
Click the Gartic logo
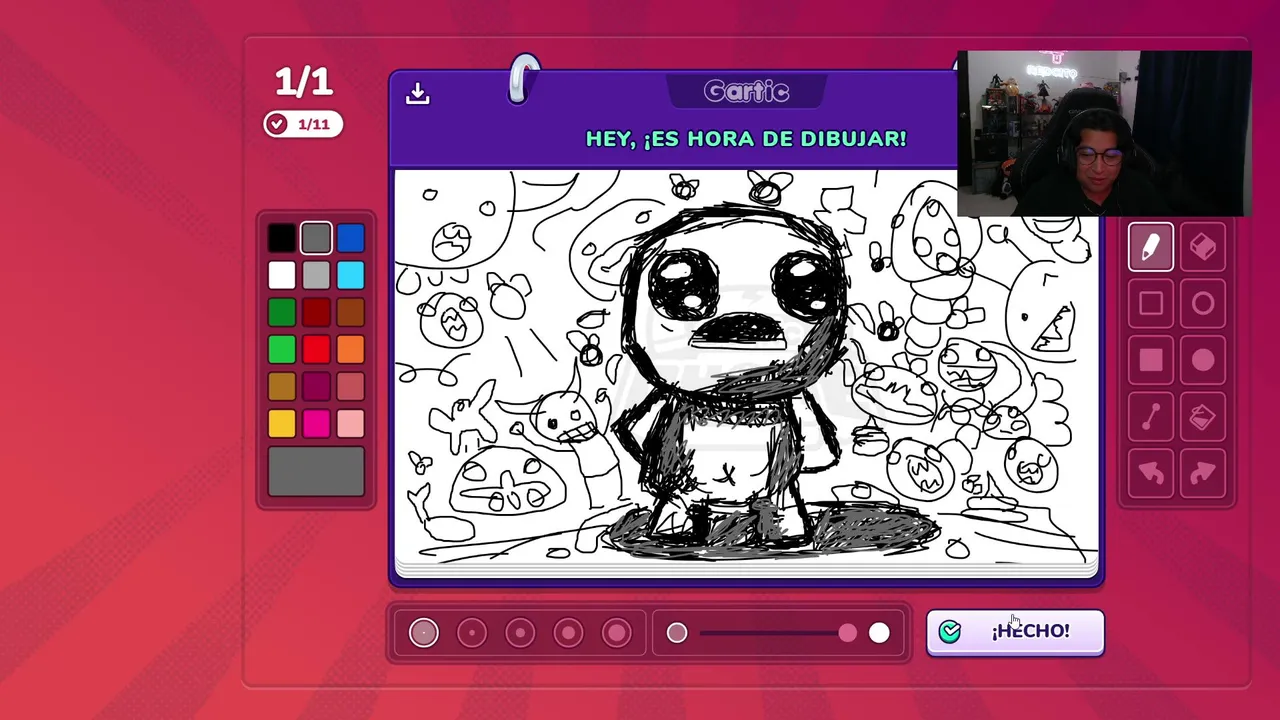coord(746,92)
